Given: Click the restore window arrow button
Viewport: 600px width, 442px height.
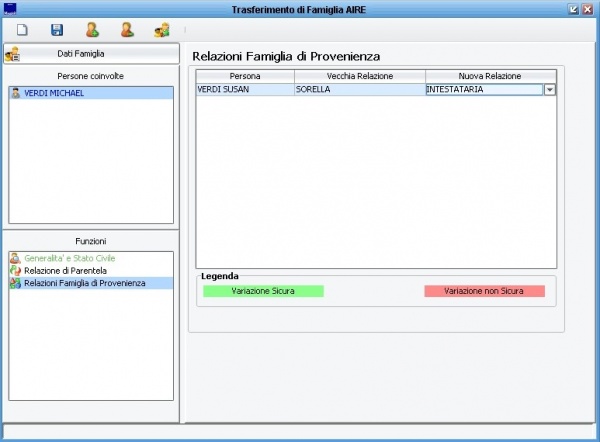Looking at the screenshot, I should click(x=573, y=9).
